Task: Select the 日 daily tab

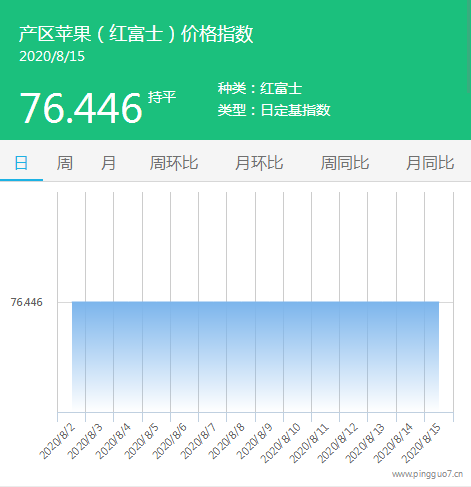Action: click(21, 163)
